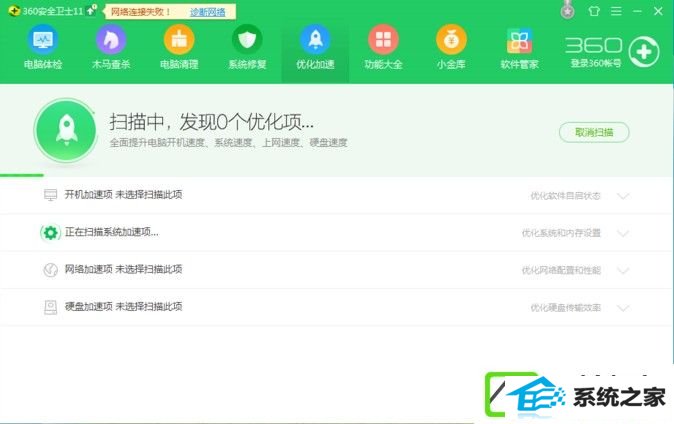Click 优化硬盘传输效率 text
The height and width of the screenshot is (424, 674).
[565, 308]
